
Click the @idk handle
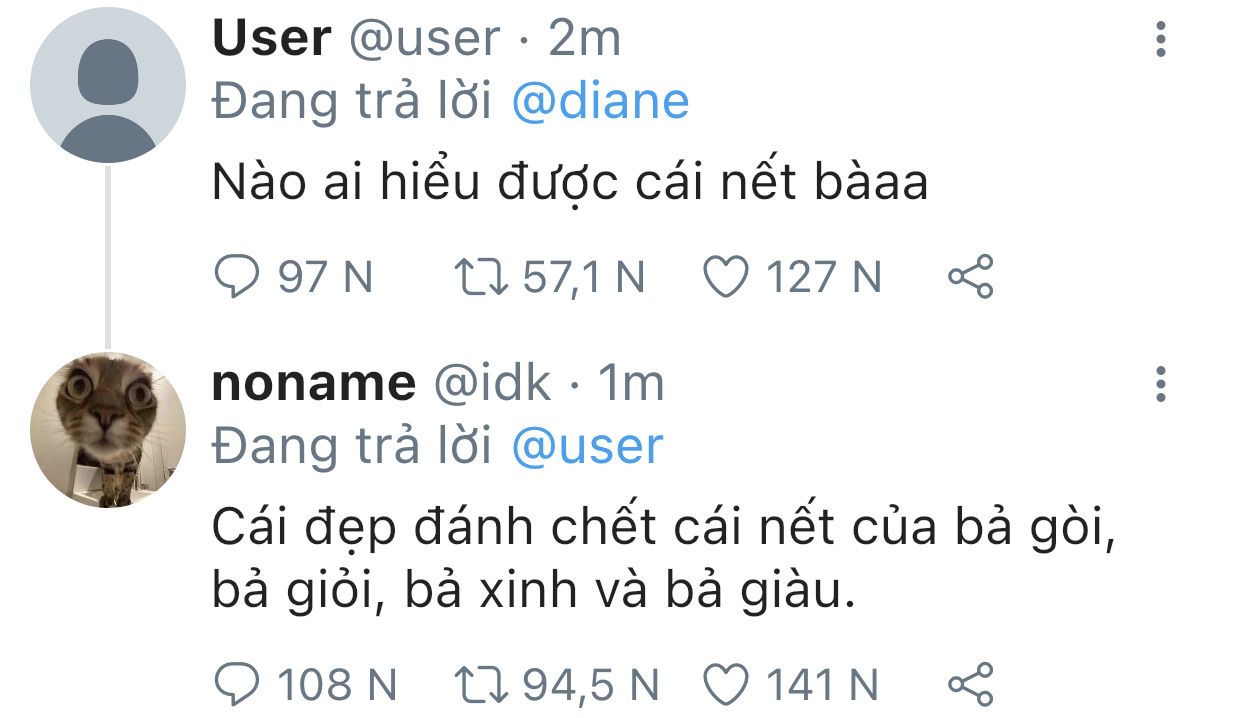coord(490,384)
